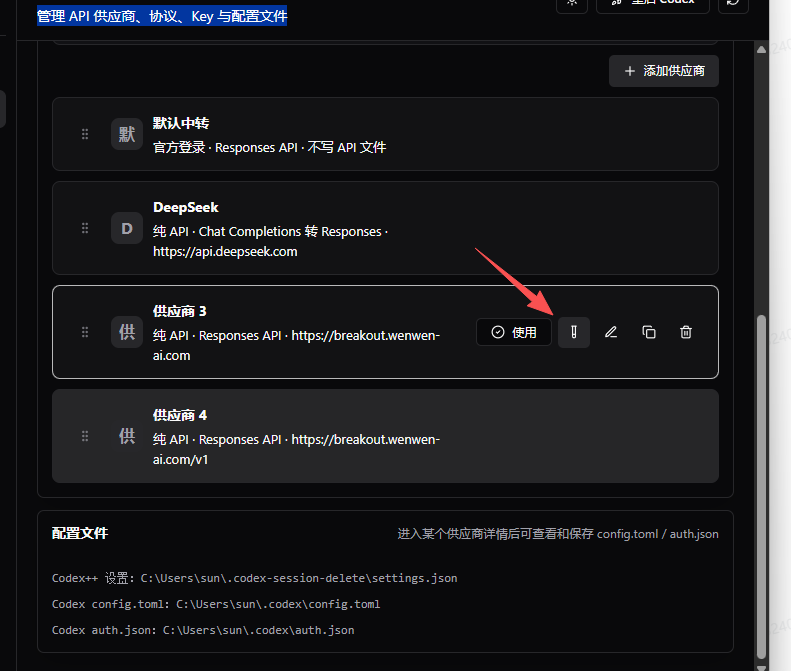Screen dimensions: 791x671
Task: Select the 供应商 4 provider card
Action: click(x=385, y=436)
